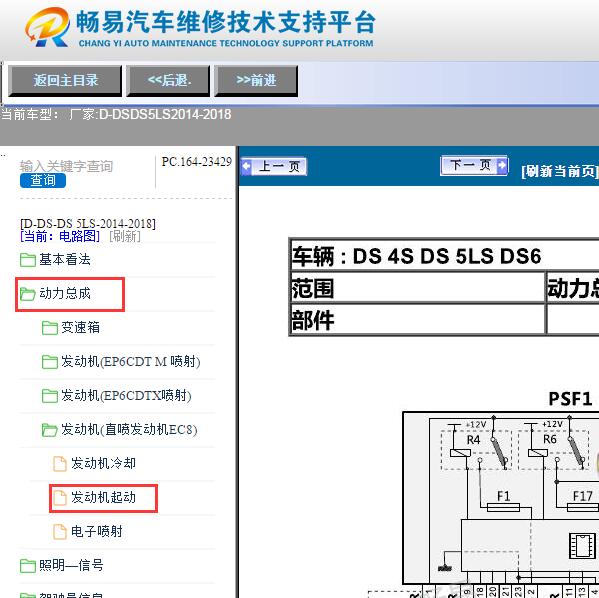Click the [D-DS-DS 5LS-2014-2018] model text

(88, 224)
